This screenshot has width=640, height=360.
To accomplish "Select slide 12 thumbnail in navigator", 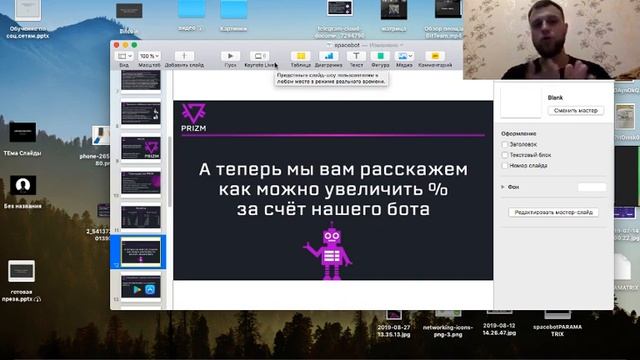I will click(141, 252).
